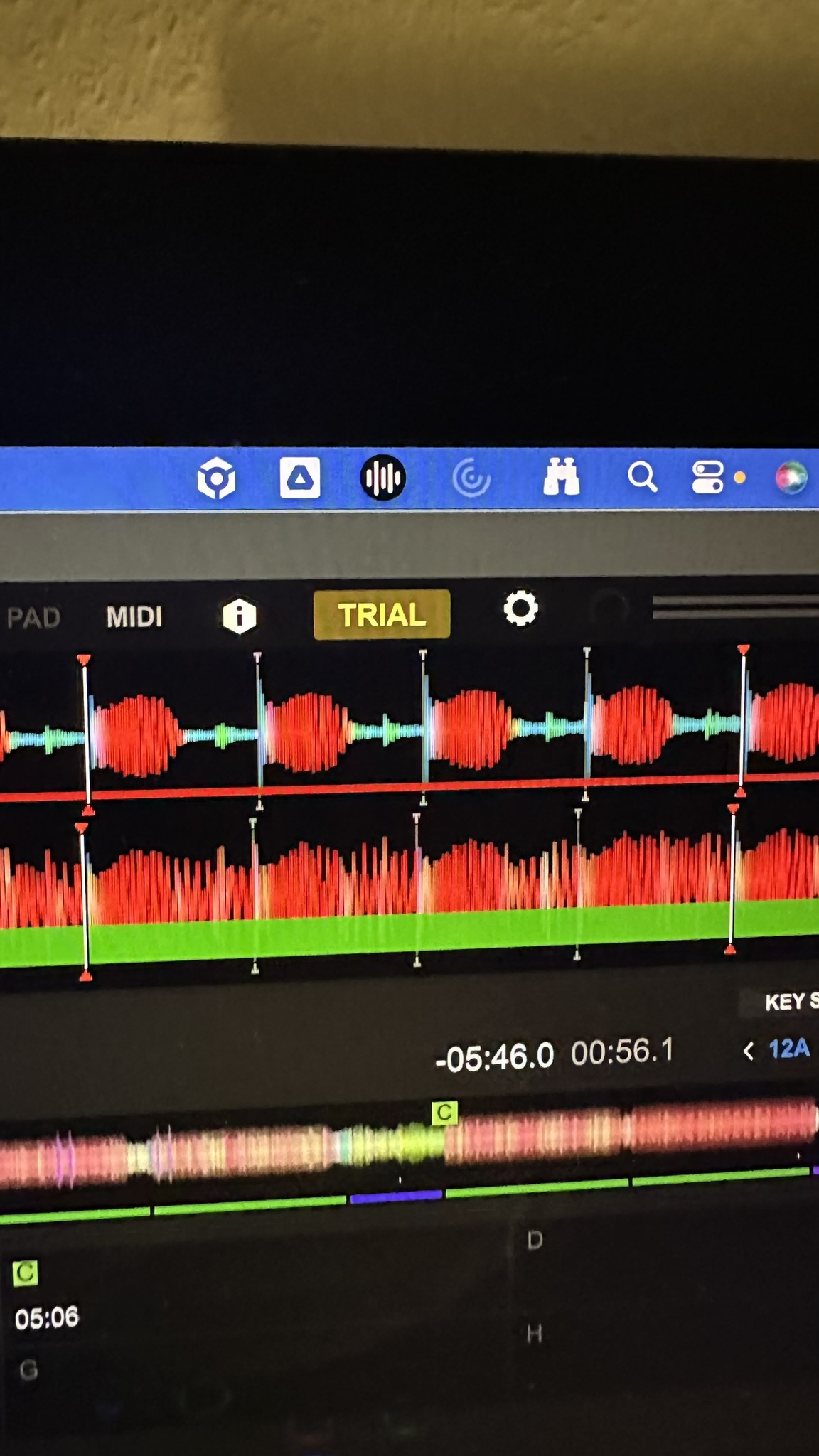Click the KEY S label above 12A

tap(791, 1002)
